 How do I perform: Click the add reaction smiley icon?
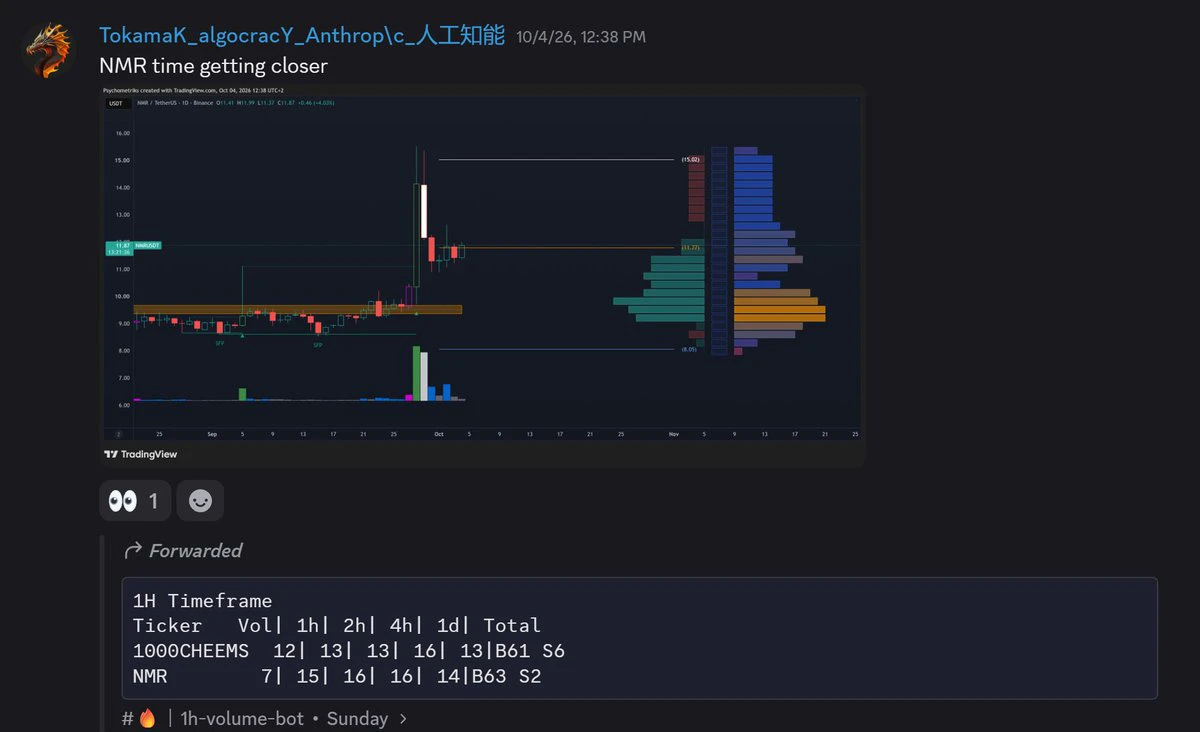200,501
